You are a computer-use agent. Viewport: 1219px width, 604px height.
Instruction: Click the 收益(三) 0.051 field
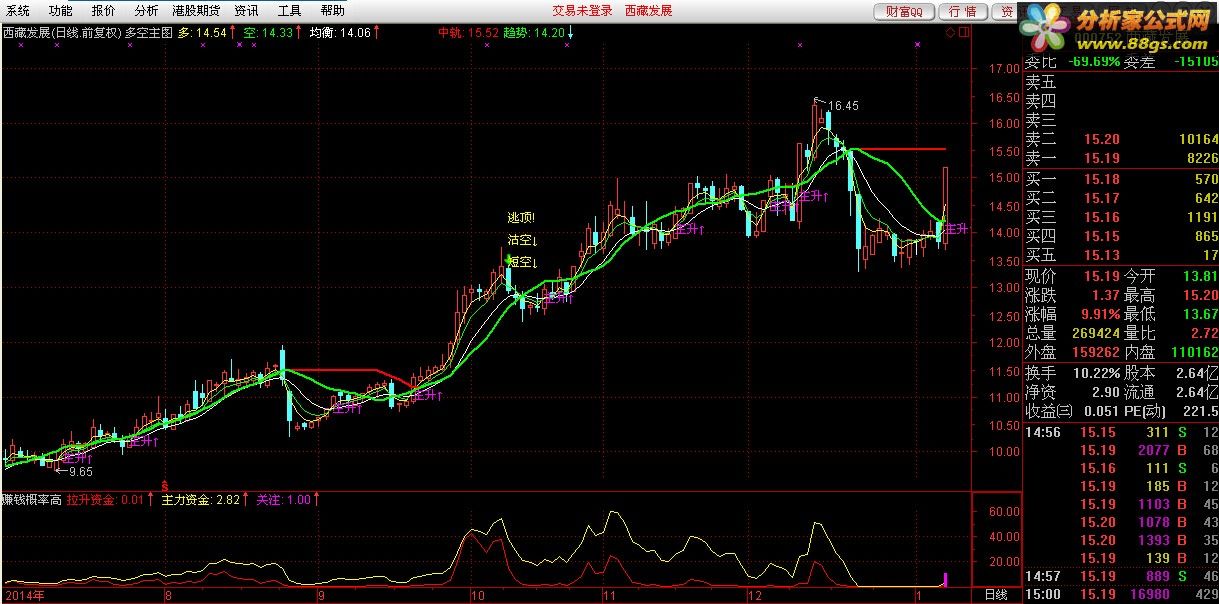[x=1071, y=410]
